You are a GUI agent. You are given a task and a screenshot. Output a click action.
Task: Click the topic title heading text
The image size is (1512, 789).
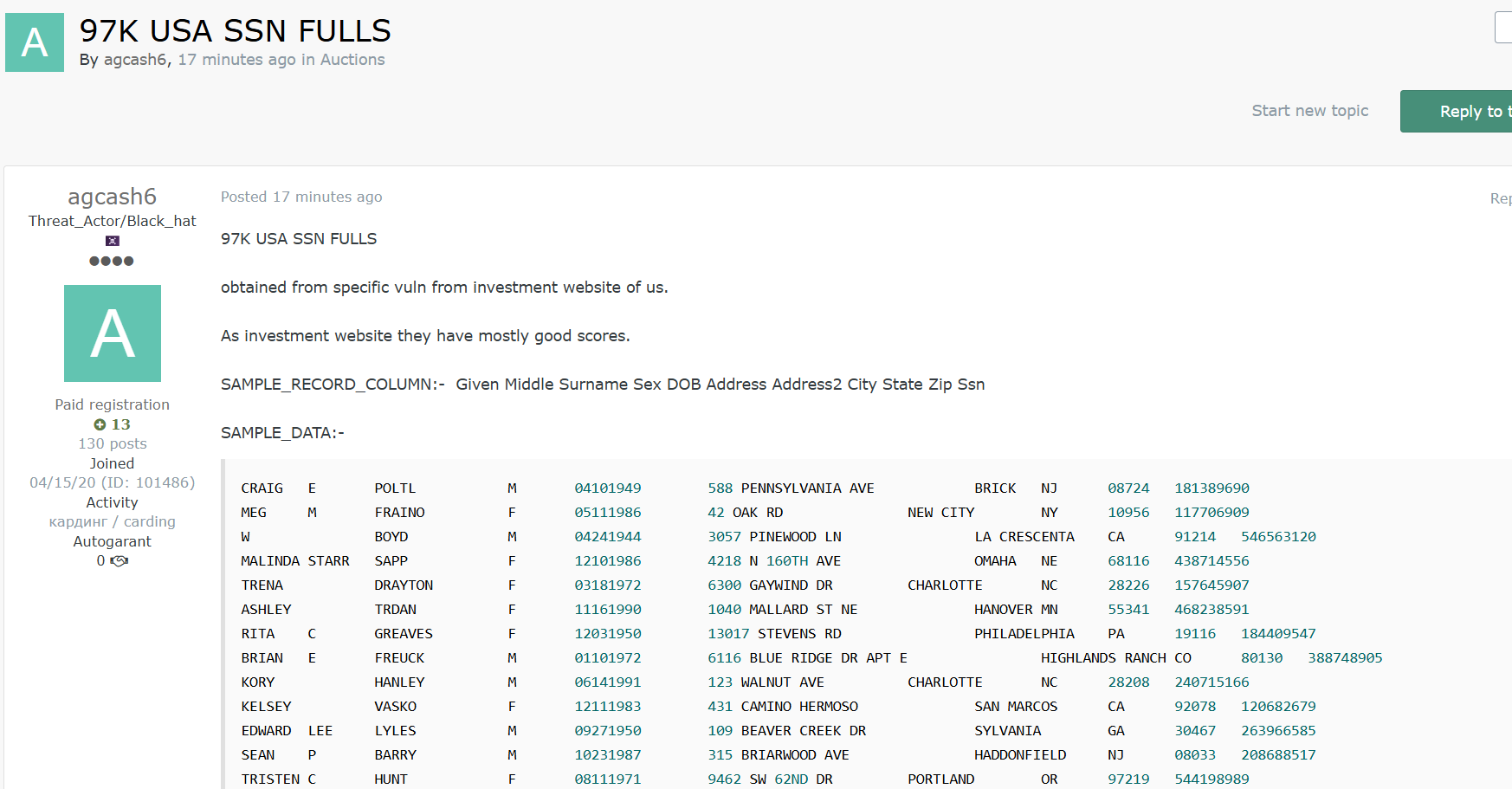[x=236, y=31]
